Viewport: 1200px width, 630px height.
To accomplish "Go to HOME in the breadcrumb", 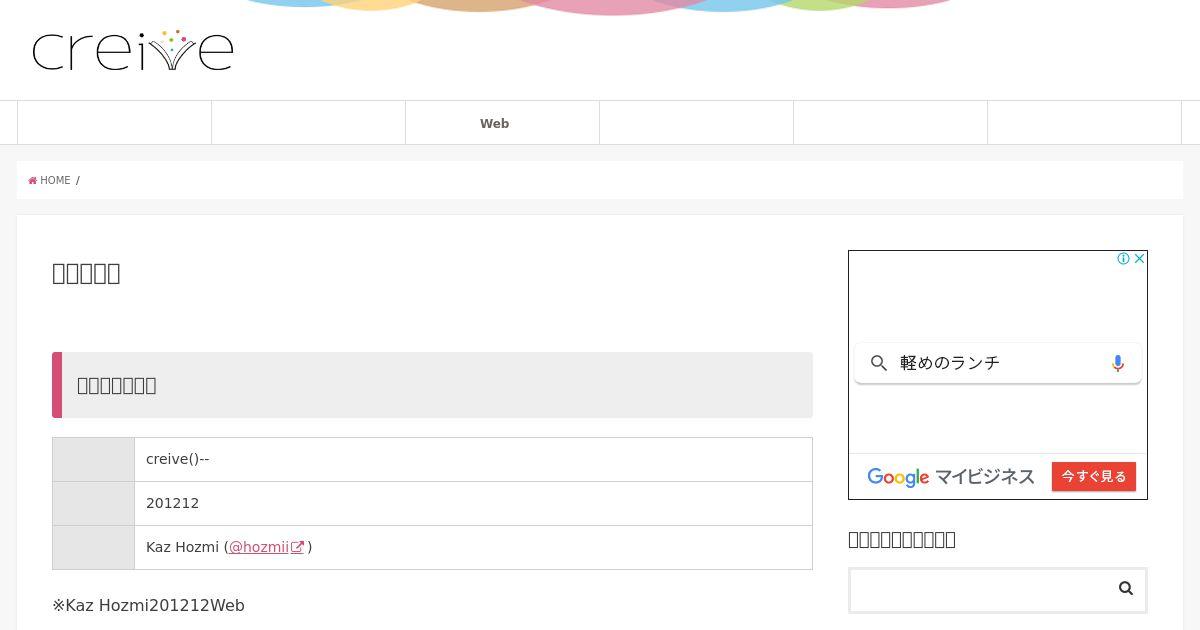I will pyautogui.click(x=55, y=181).
